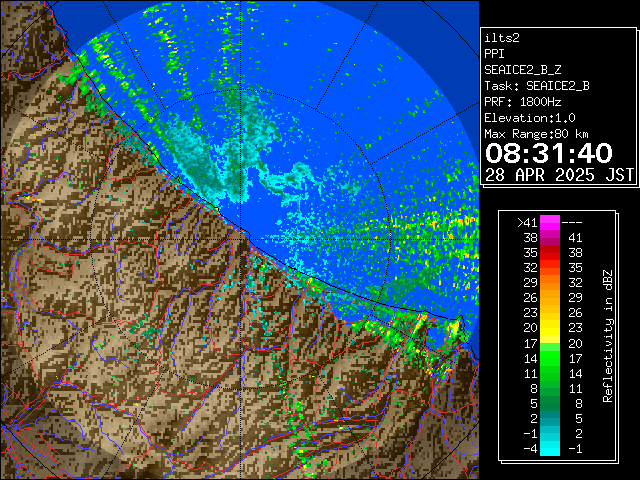Pick the amber 26 to 29 dBZ swatch
The width and height of the screenshot is (640, 480).
pyautogui.click(x=550, y=298)
